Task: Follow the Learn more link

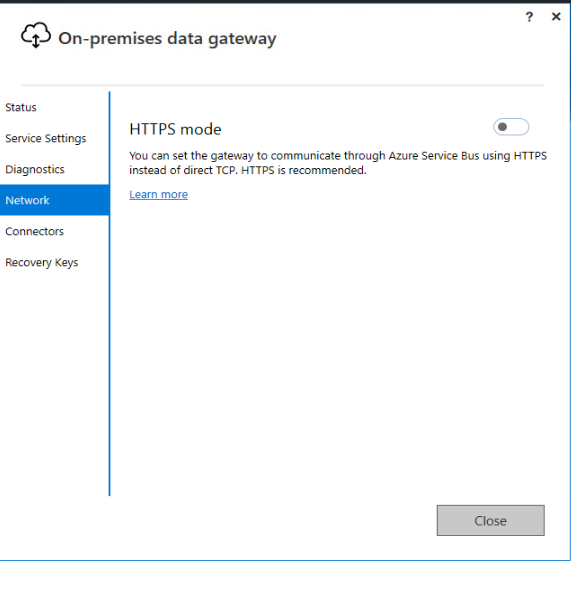Action: [158, 194]
